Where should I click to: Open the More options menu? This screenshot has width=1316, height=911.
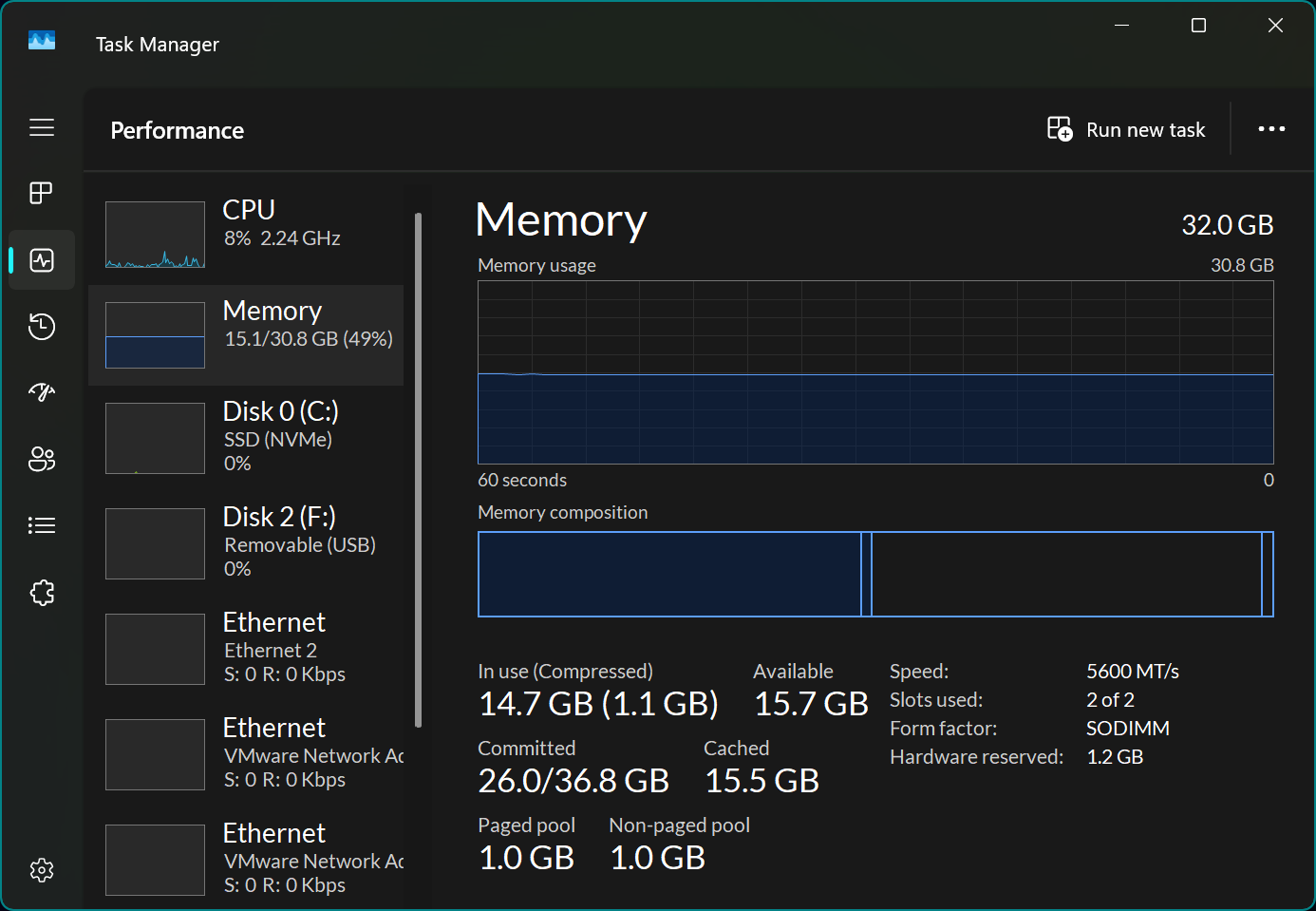click(1271, 128)
